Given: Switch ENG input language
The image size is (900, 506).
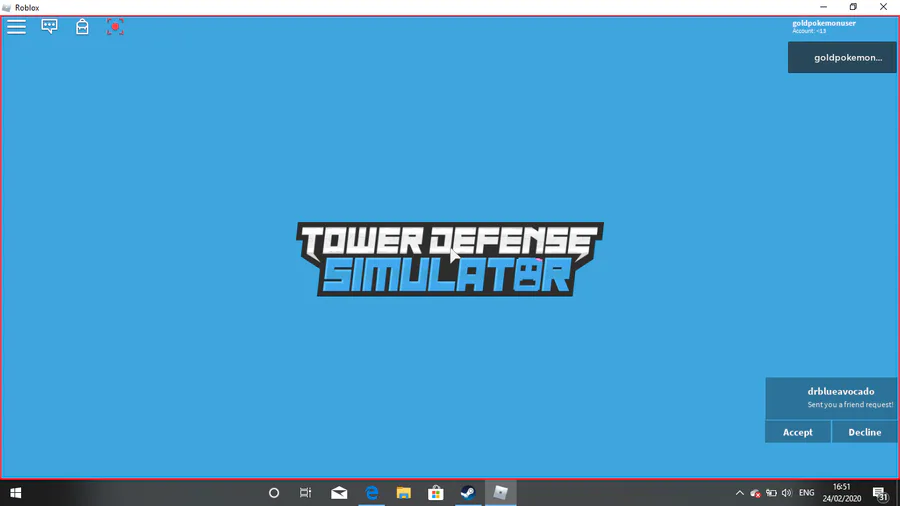Looking at the screenshot, I should click(806, 493).
